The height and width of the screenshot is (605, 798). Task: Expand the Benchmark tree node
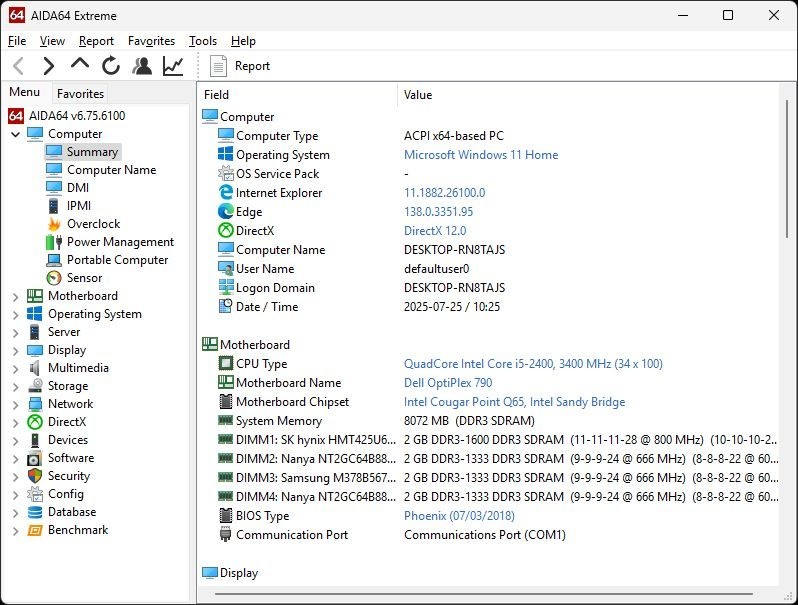(x=16, y=531)
